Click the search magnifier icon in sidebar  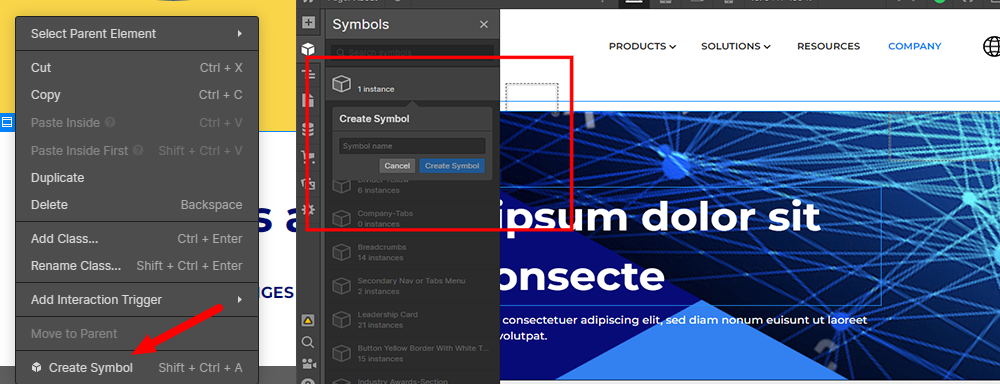308,343
